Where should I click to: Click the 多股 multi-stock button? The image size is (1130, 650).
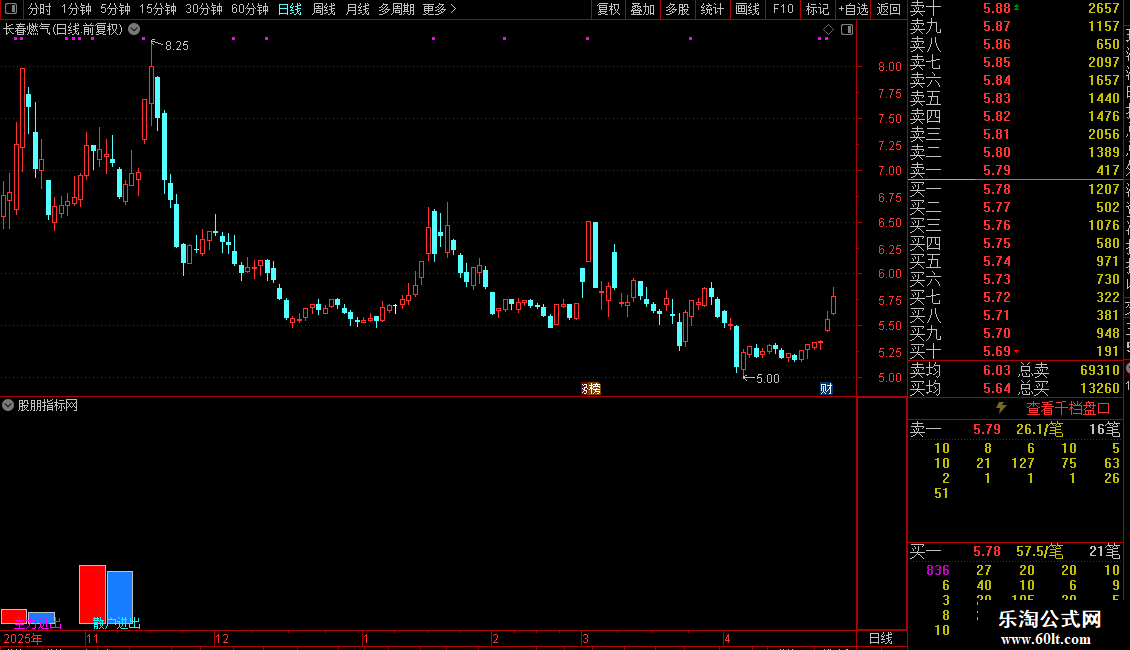pyautogui.click(x=677, y=9)
